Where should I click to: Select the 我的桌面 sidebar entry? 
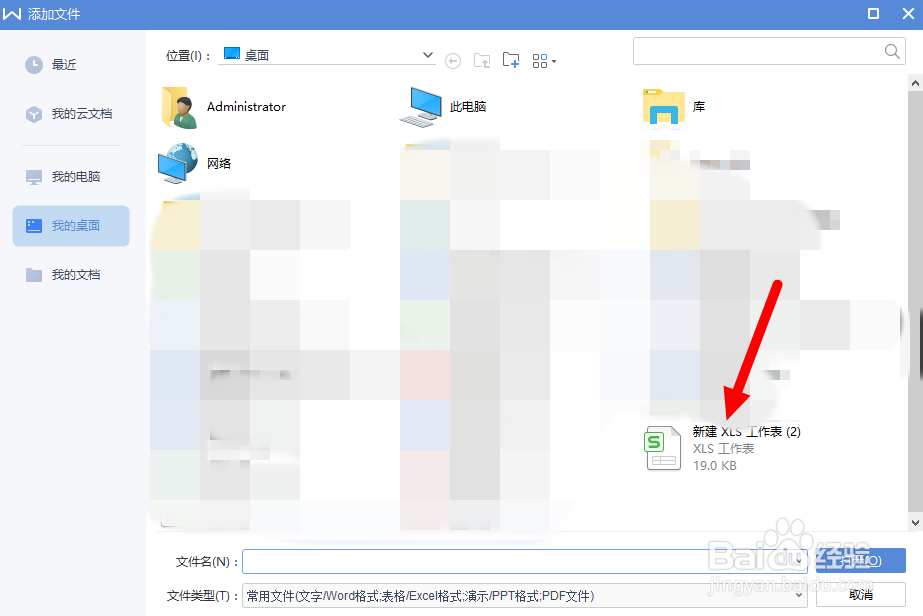(x=70, y=226)
